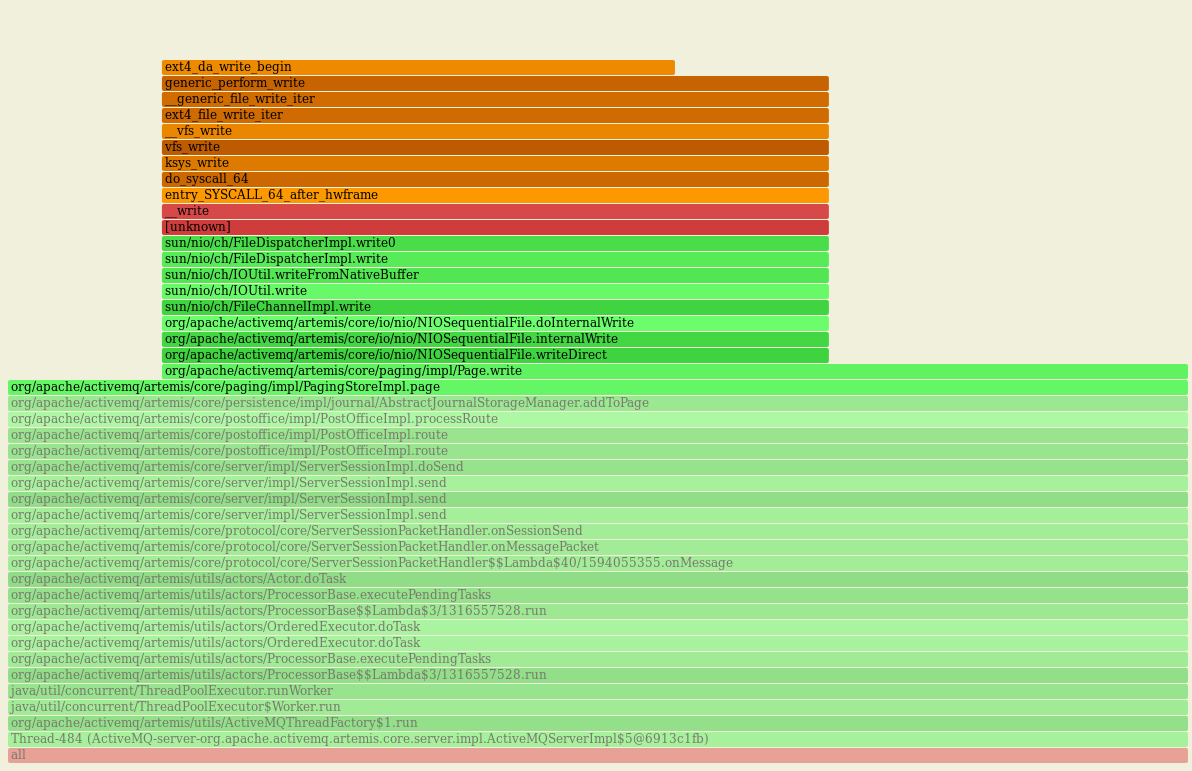Click OrderedExecutor.doTask frame directly above executePendingTasks
The height and width of the screenshot is (771, 1192).
point(598,643)
